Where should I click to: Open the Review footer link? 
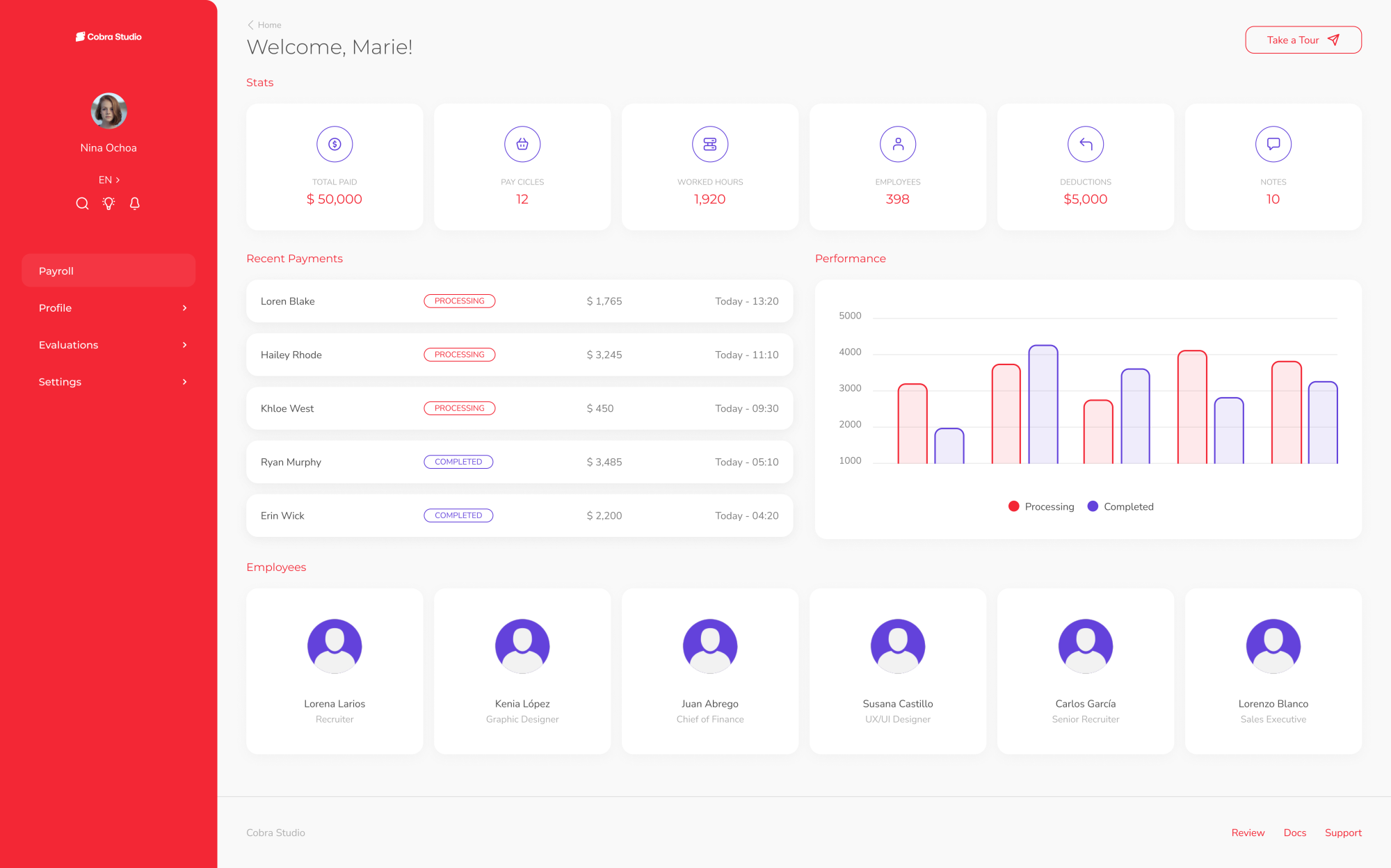pos(1248,833)
